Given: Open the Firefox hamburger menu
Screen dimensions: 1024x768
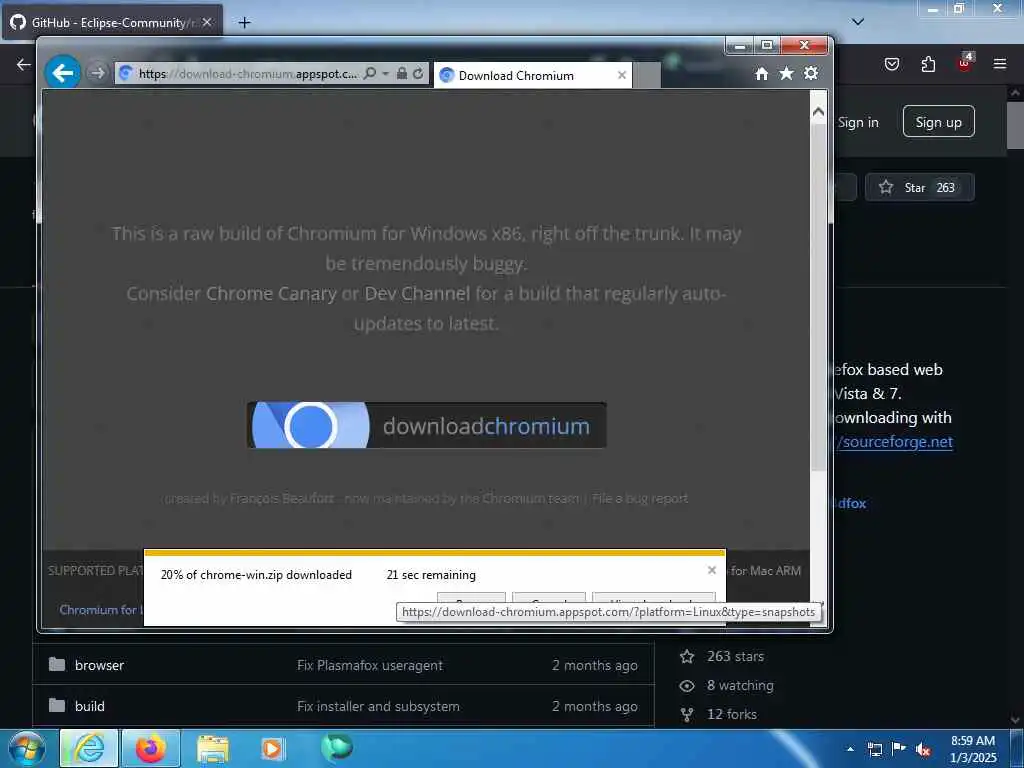Looking at the screenshot, I should click(1000, 64).
